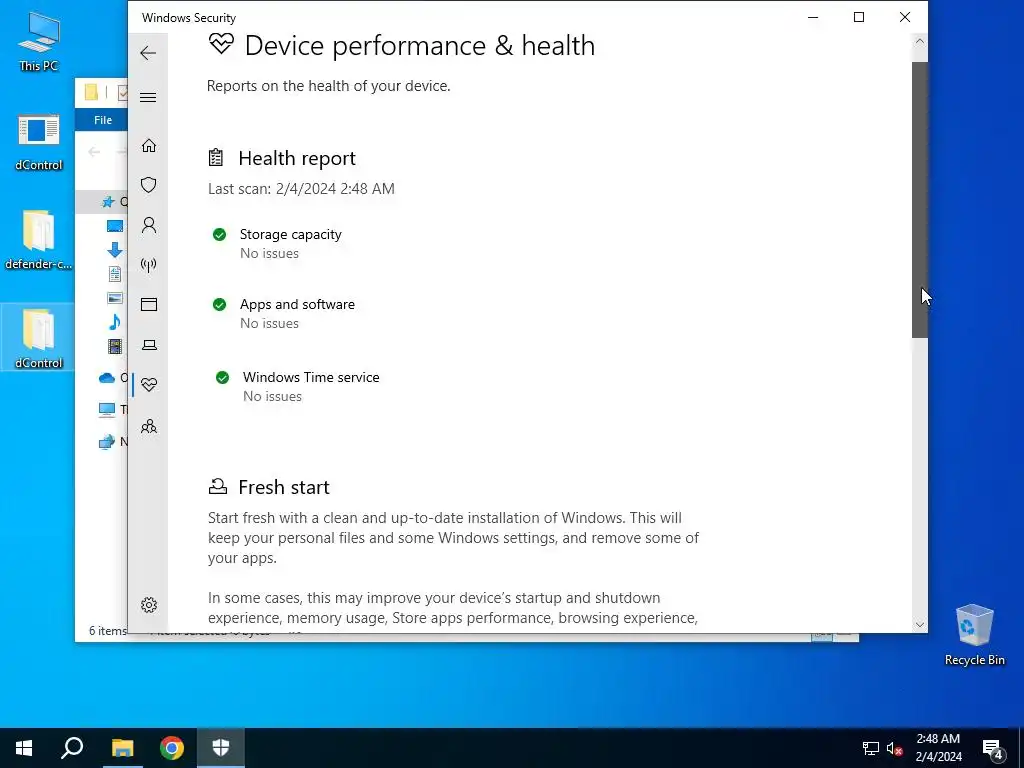The image size is (1024, 768).
Task: Open the clock showing 2:48 AM
Action: (938, 748)
